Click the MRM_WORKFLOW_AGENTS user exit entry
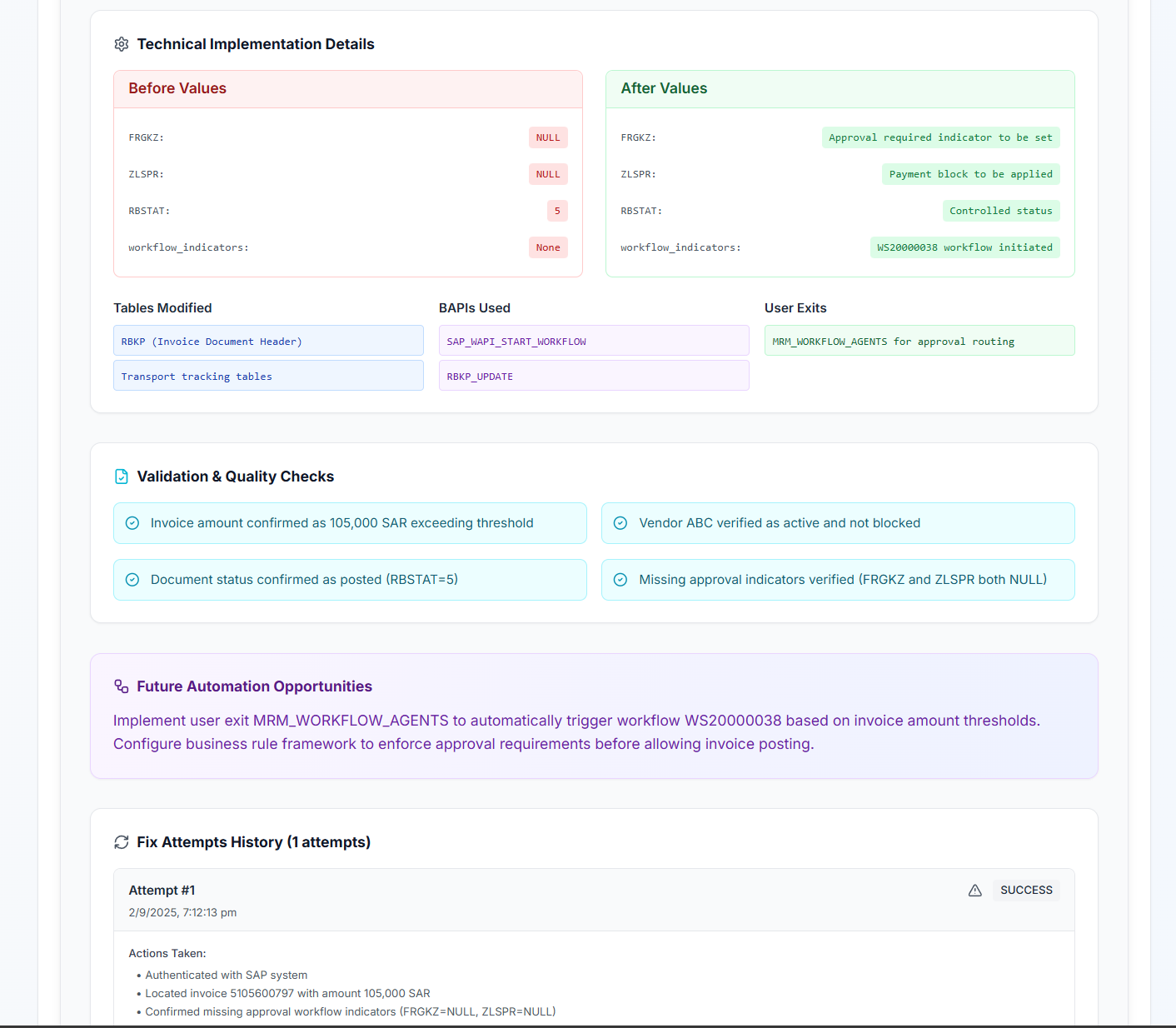This screenshot has width=1176, height=1028. [919, 341]
